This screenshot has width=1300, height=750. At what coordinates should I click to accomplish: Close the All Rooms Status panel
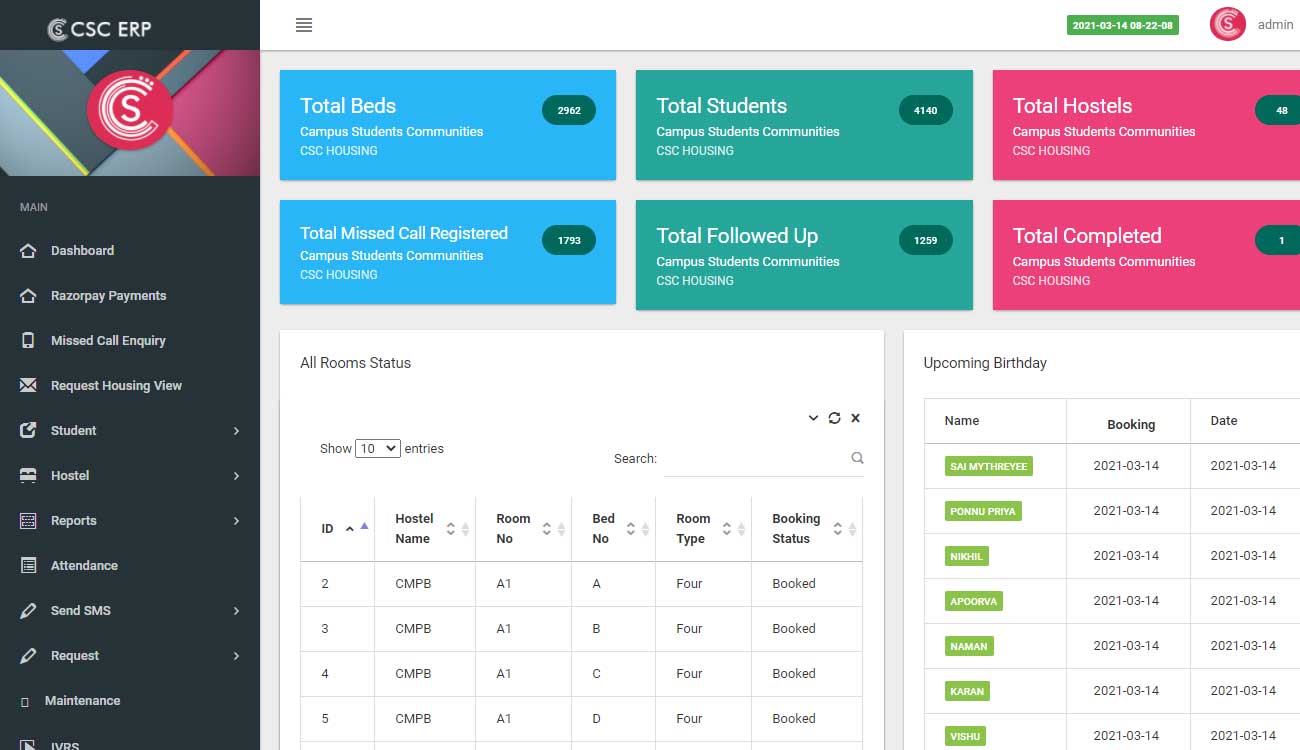click(x=855, y=418)
